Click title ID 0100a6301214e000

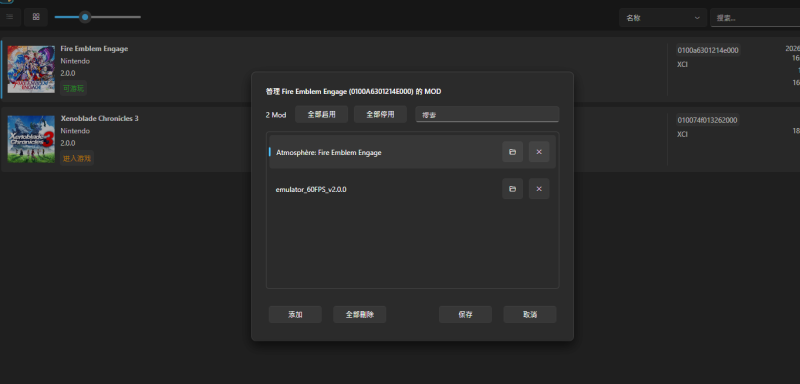708,50
